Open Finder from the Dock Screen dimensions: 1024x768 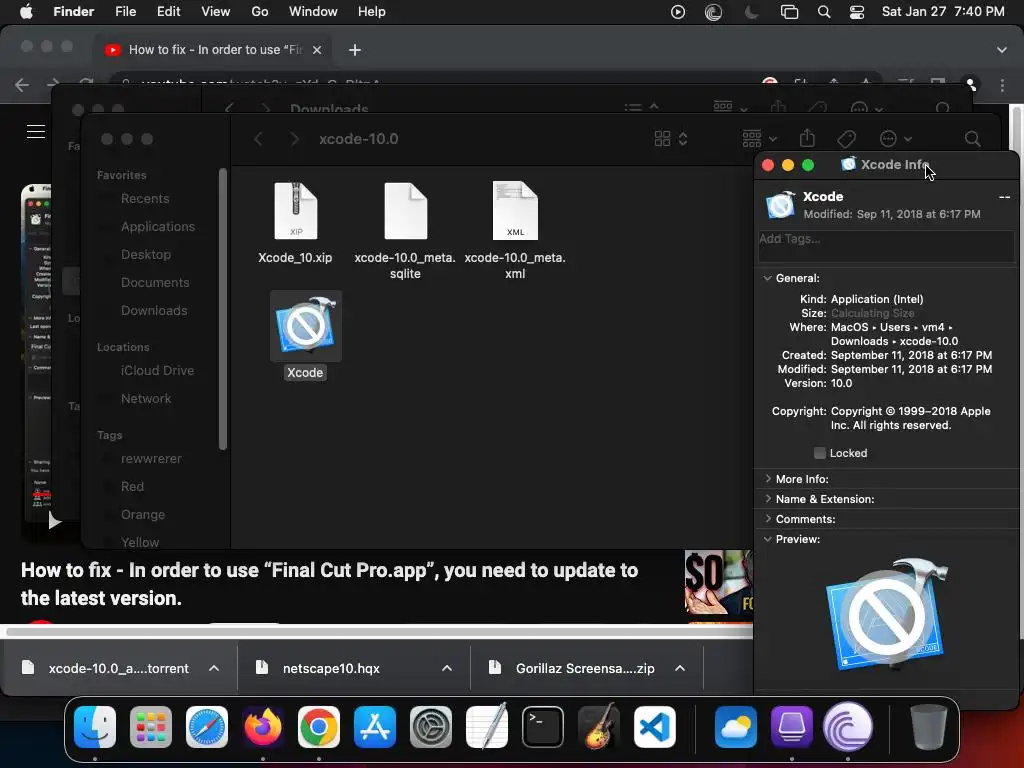click(x=95, y=726)
